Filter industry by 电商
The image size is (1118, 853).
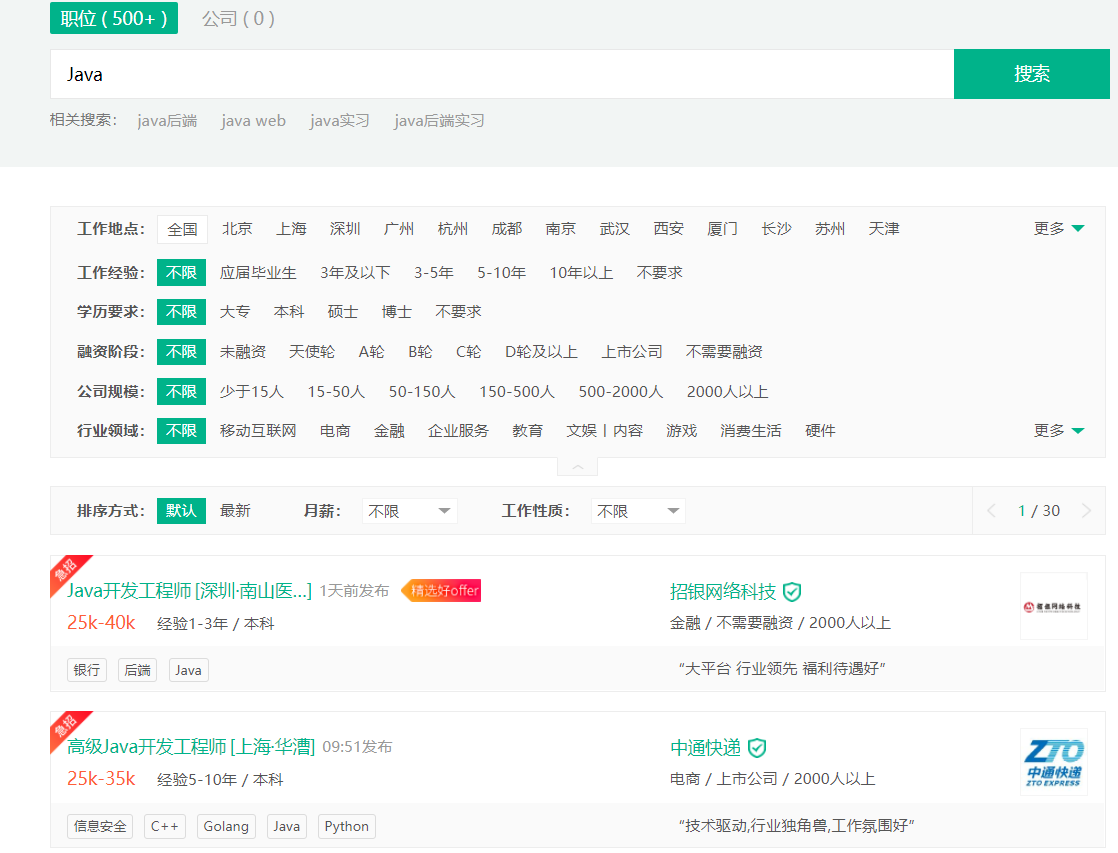[335, 431]
